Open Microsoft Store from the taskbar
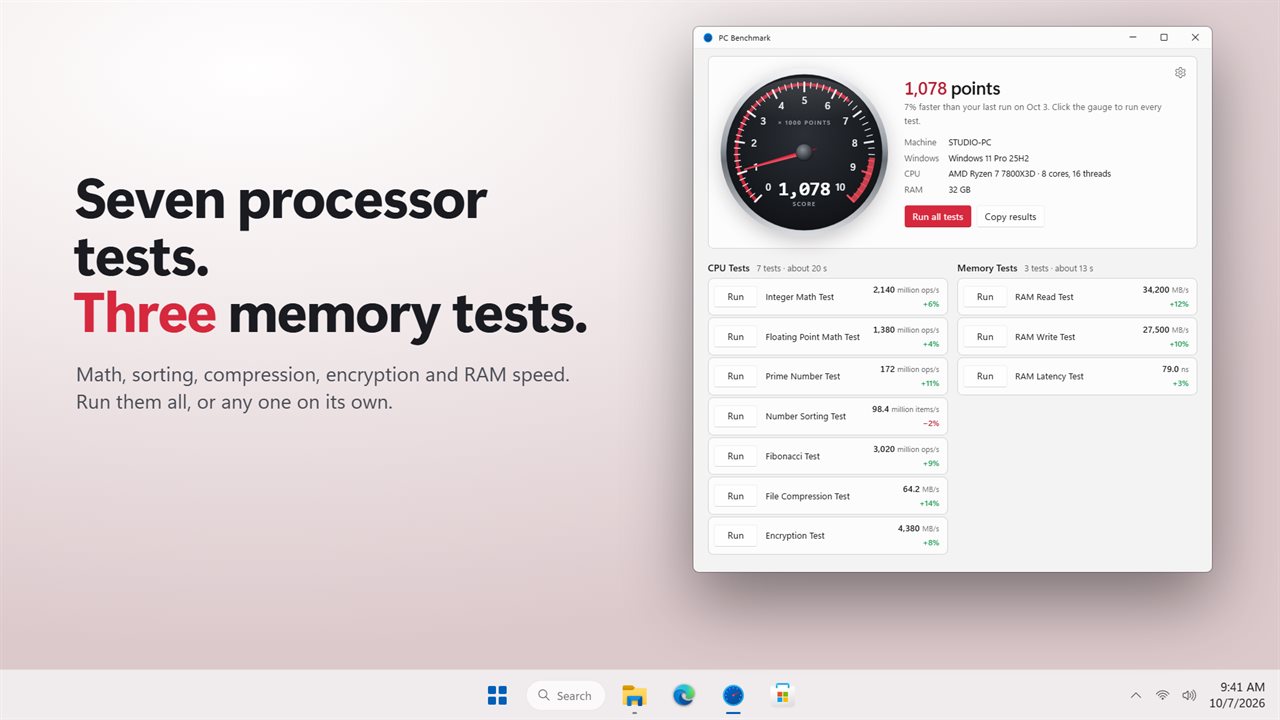The height and width of the screenshot is (720, 1280). [x=783, y=695]
